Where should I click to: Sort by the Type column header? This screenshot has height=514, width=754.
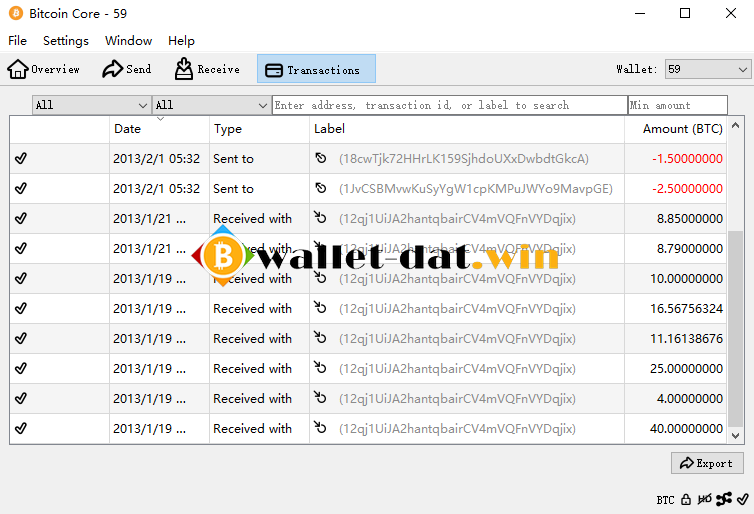point(259,129)
